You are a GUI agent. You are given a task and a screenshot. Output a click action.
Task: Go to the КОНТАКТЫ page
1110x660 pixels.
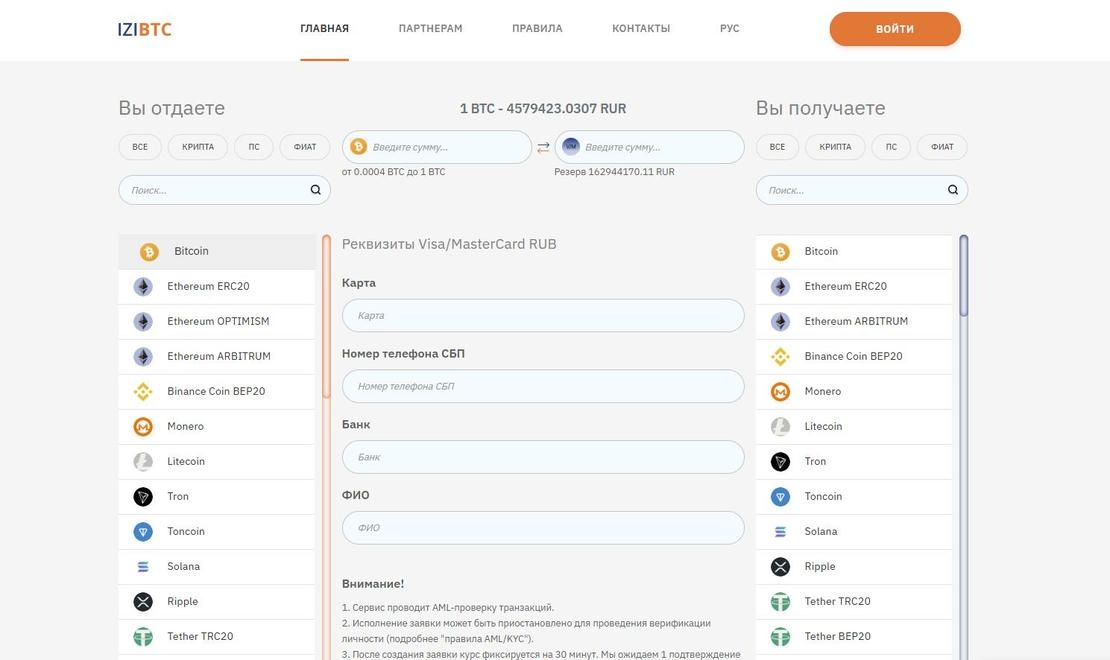click(641, 29)
